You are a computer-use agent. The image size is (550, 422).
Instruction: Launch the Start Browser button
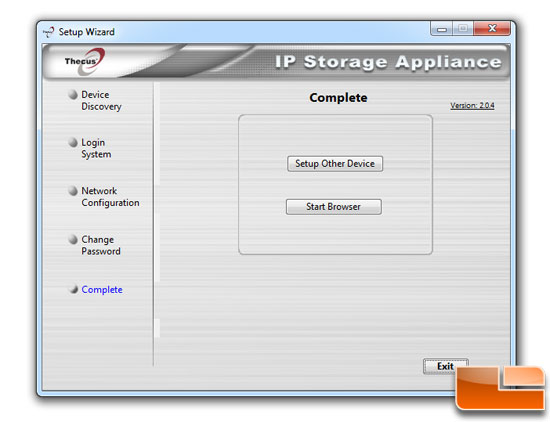coord(334,207)
